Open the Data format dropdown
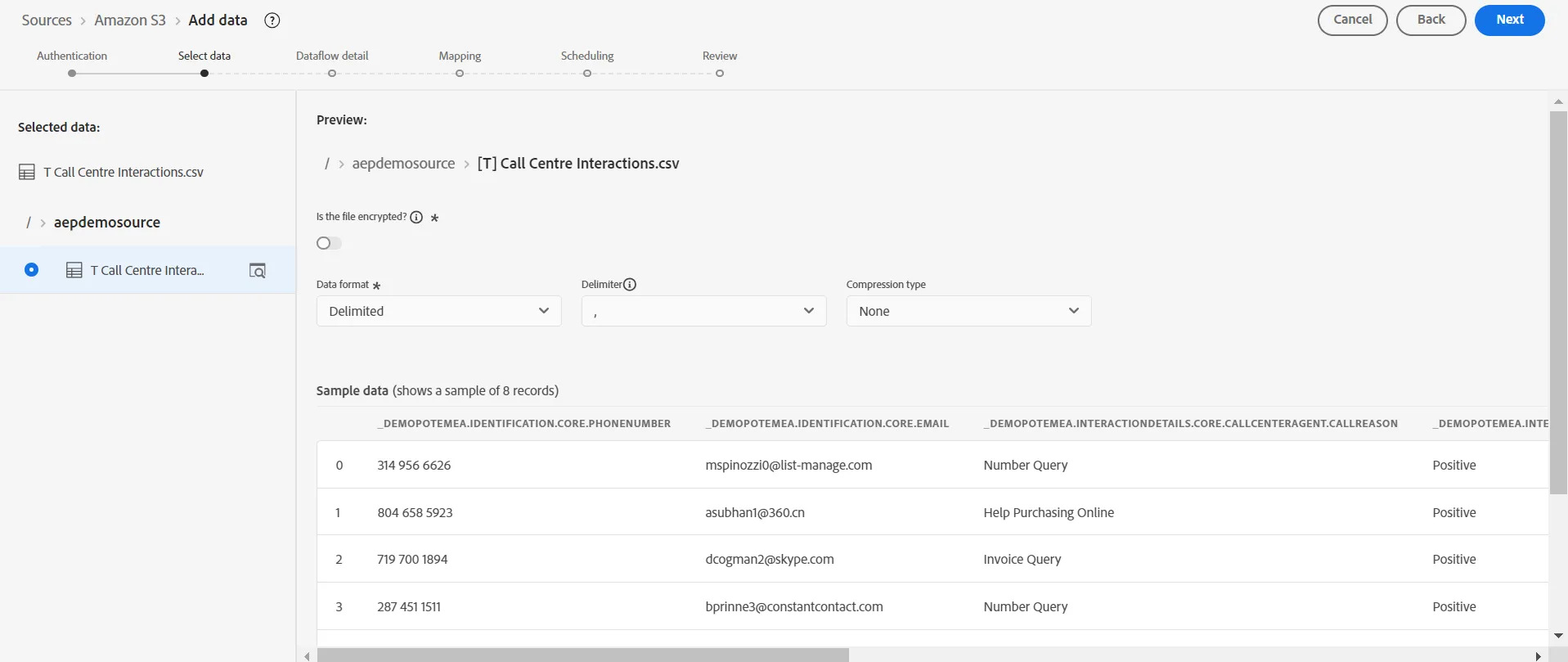This screenshot has width=1568, height=662. point(438,311)
